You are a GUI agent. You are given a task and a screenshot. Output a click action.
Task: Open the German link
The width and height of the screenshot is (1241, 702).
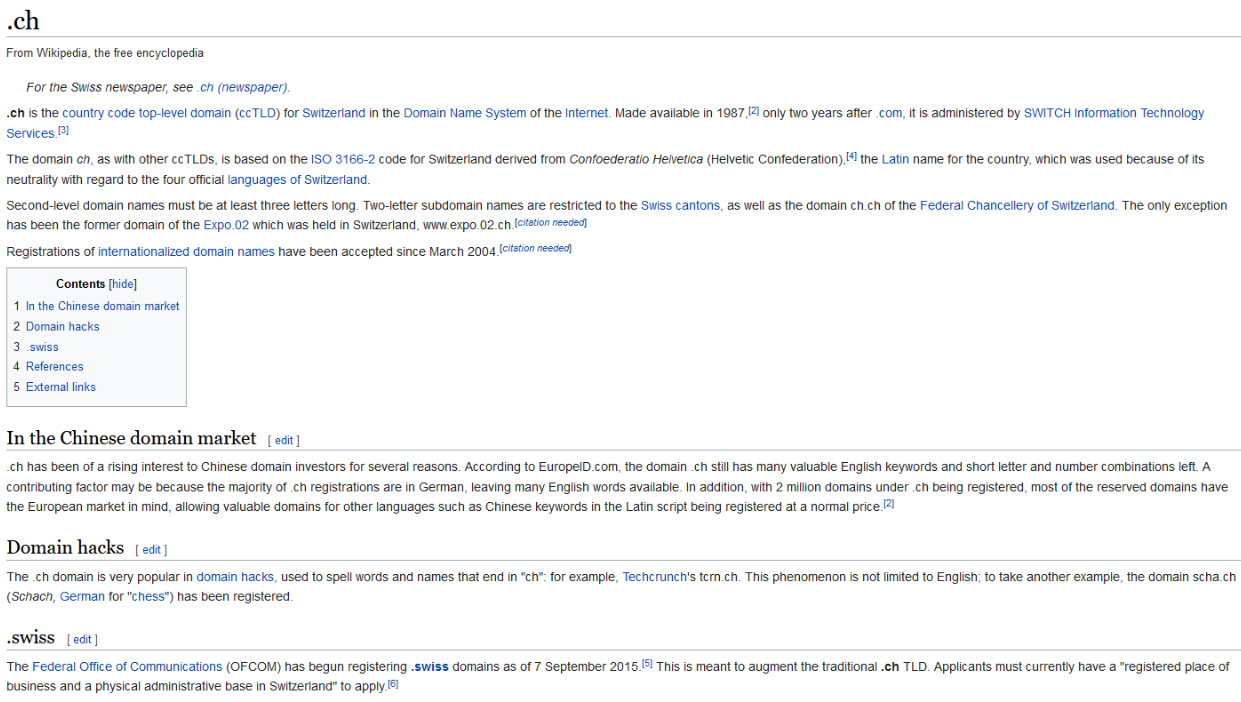click(82, 597)
